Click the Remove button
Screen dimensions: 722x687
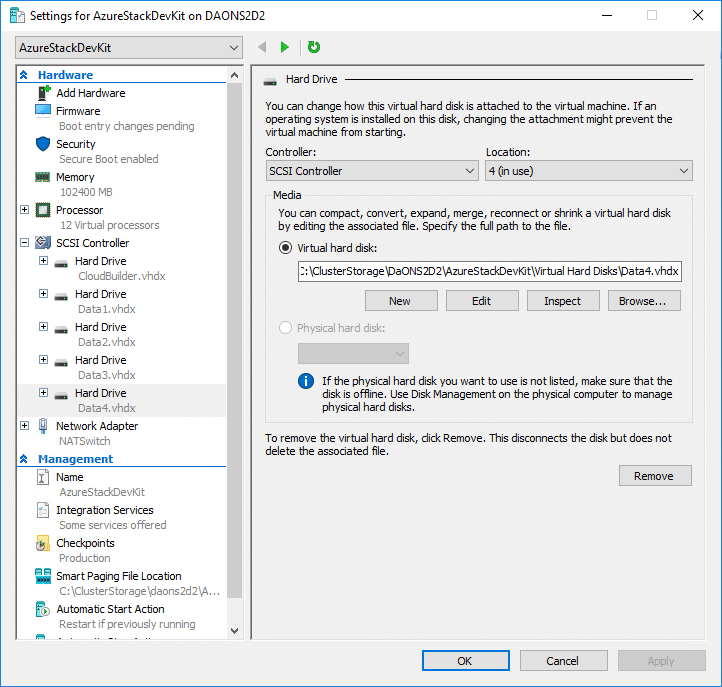coord(655,476)
